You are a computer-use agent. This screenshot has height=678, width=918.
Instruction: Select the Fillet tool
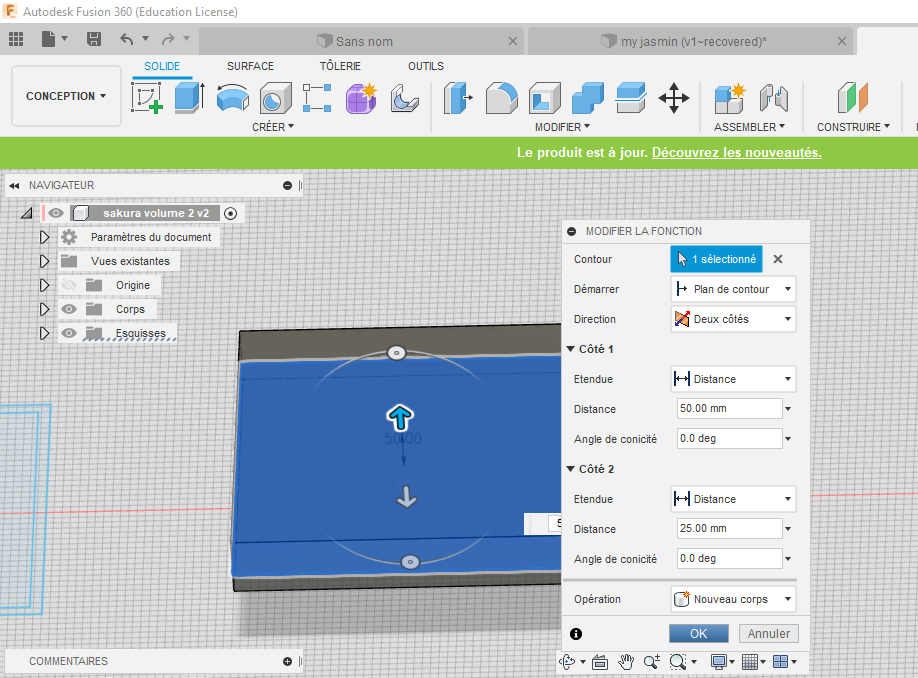(502, 98)
